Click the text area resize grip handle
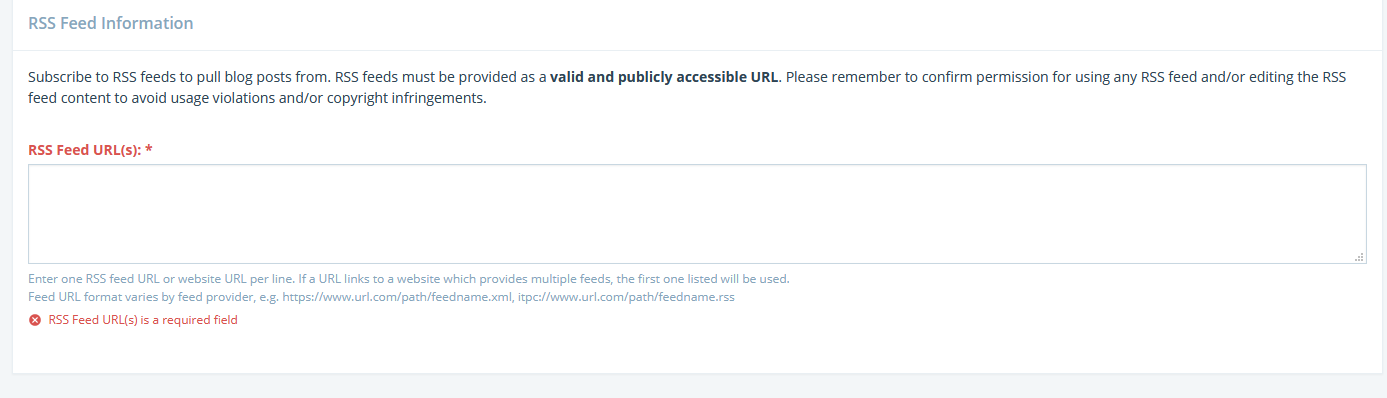 (1359, 257)
